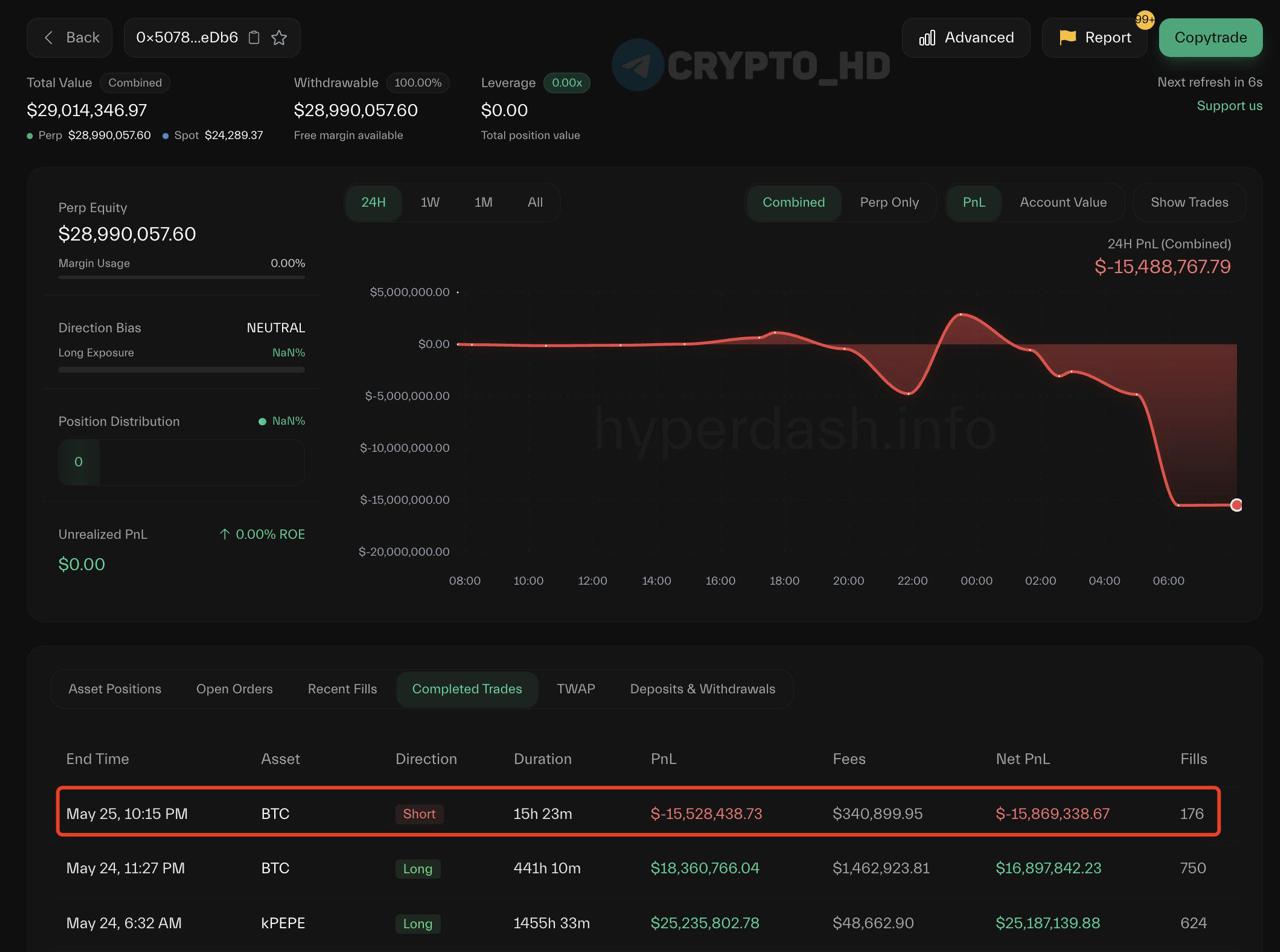Select the highlighted BTC Short trade row
Viewport: 1280px width, 952px height.
click(638, 813)
